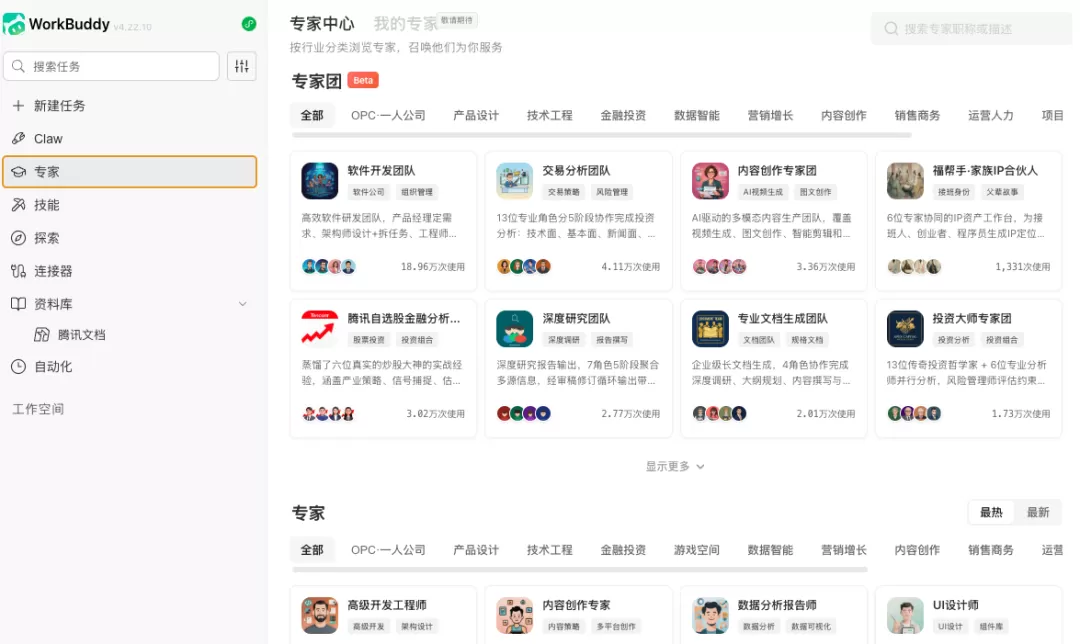Click the Beta badge next to 专家团
The height and width of the screenshot is (644, 1080).
tap(363, 81)
